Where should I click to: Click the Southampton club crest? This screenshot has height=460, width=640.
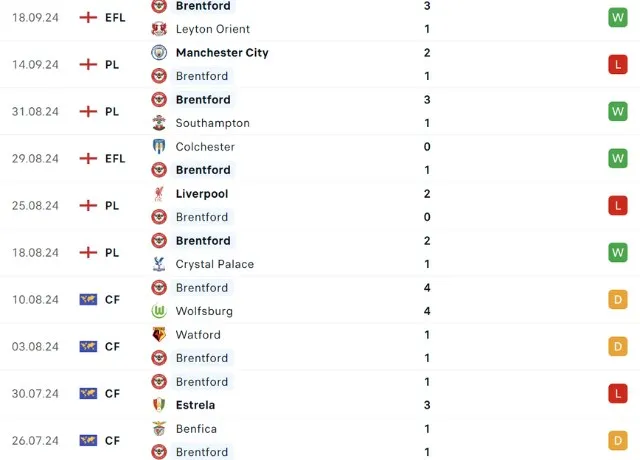coord(159,123)
